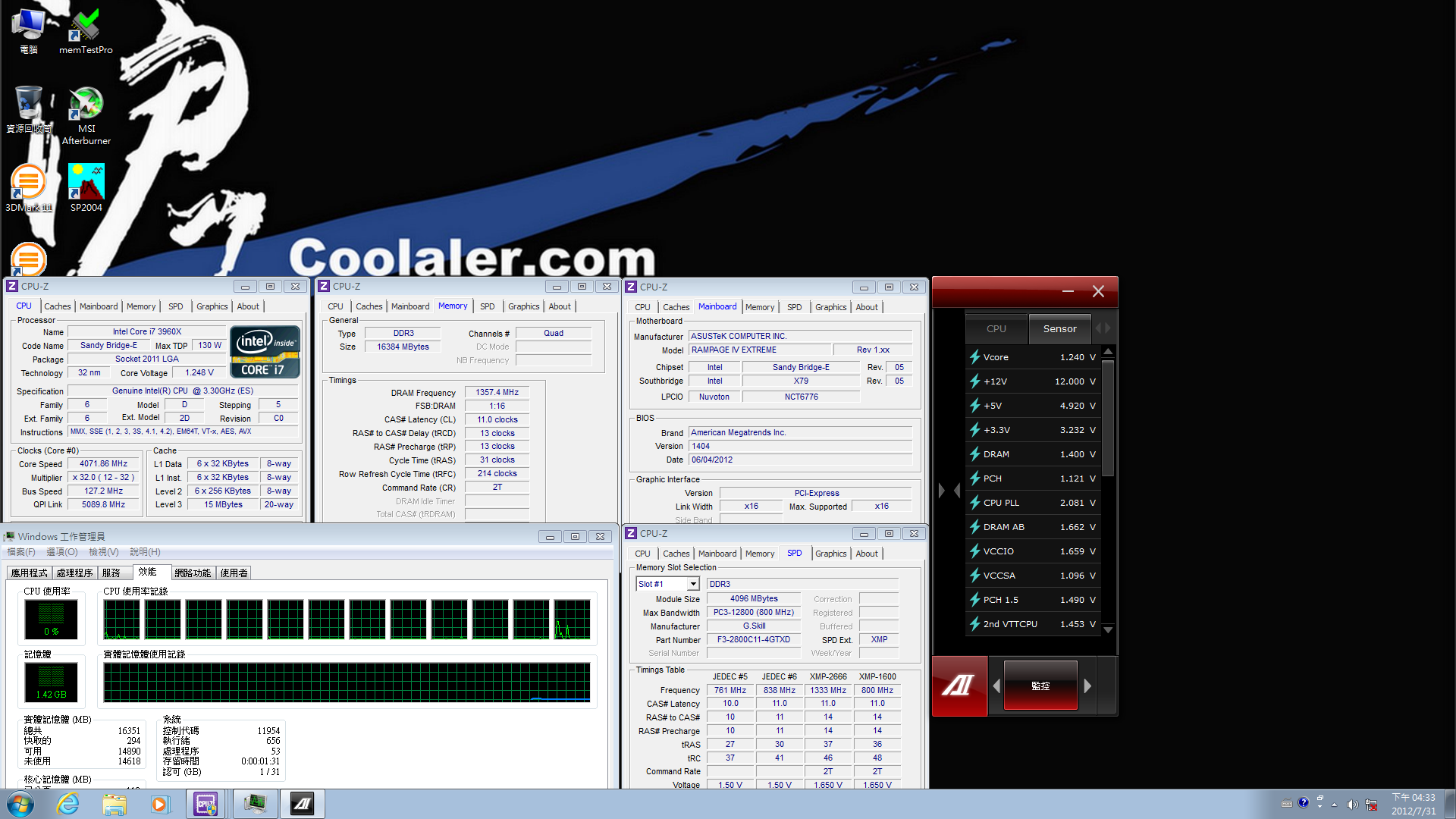Image resolution: width=1456 pixels, height=819 pixels.
Task: Click next arrow beside monitor button
Action: [x=1087, y=686]
